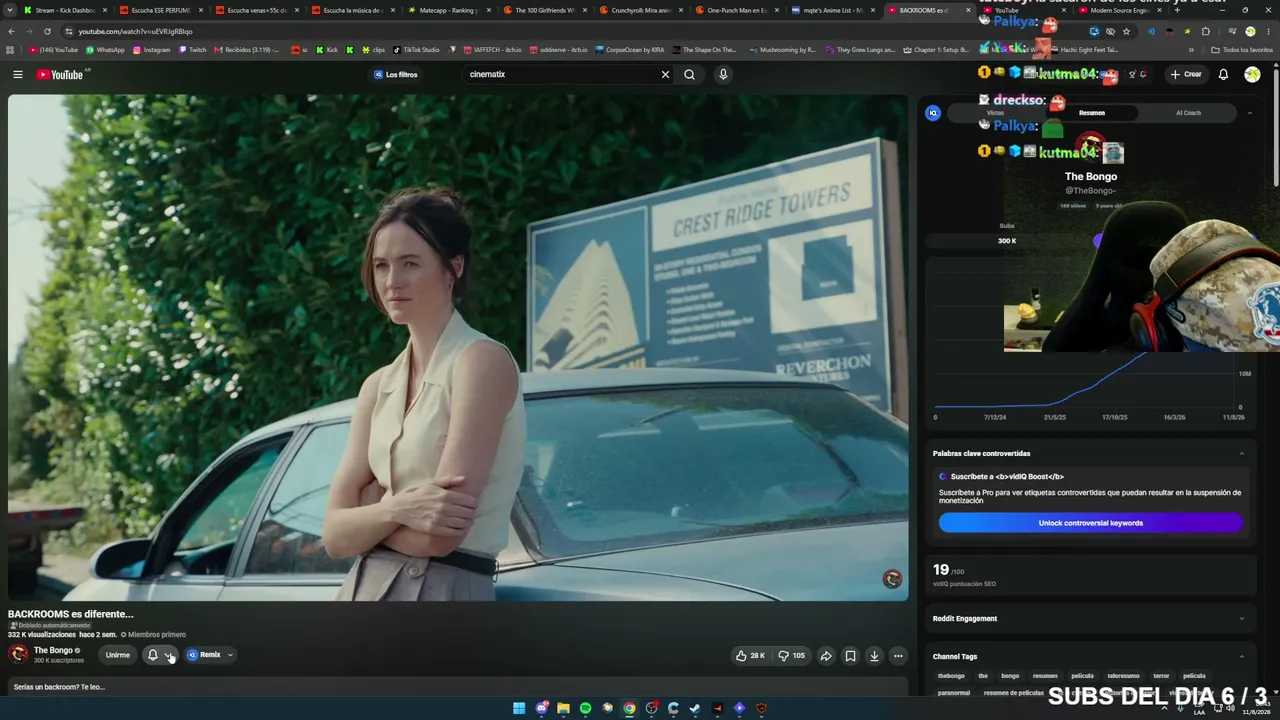Screen dimensions: 1280x720
Task: Click the 'resumen de peliculas' channel tag
Action: tap(1013, 693)
